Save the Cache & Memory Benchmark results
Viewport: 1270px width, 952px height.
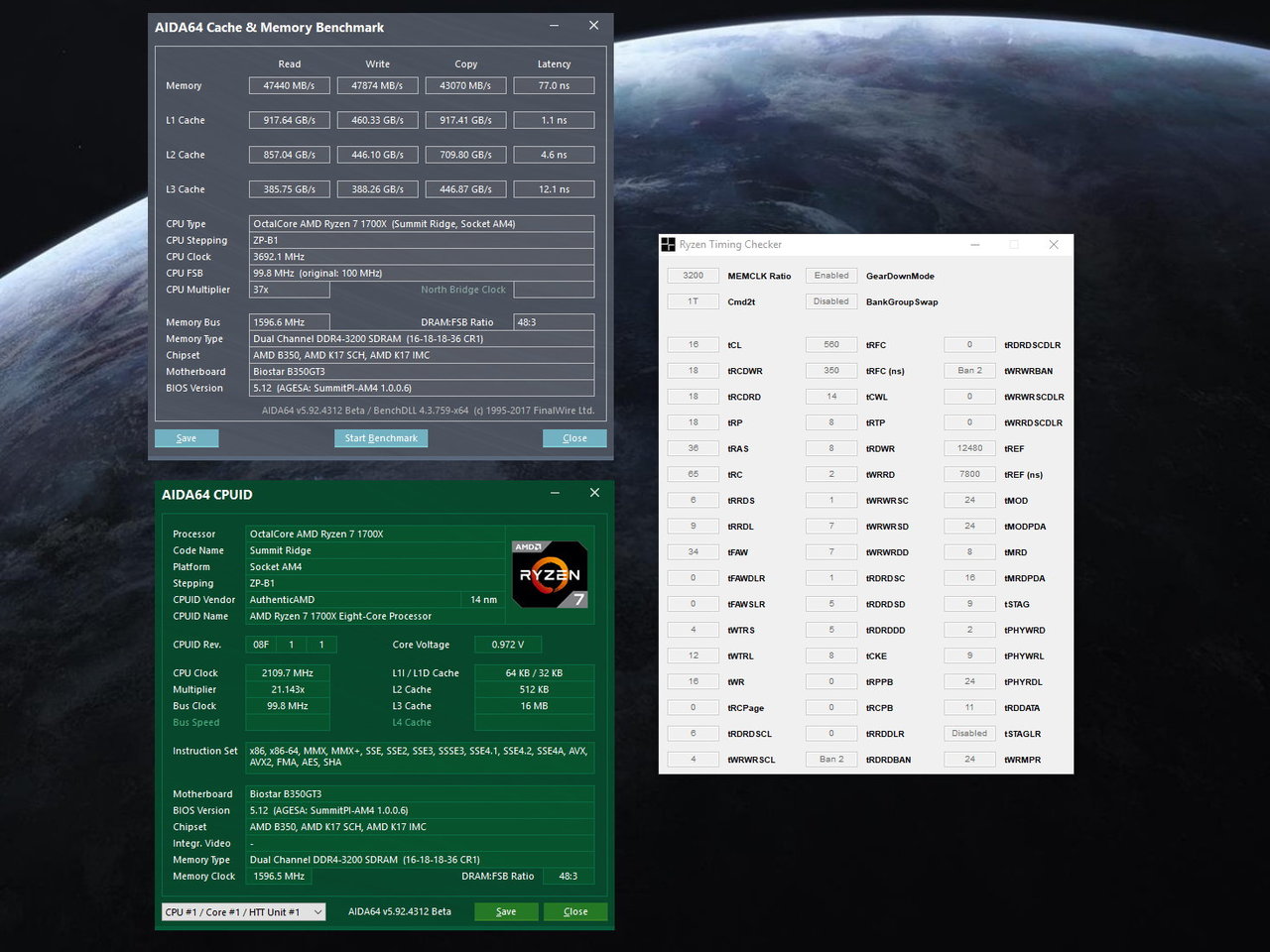click(187, 438)
